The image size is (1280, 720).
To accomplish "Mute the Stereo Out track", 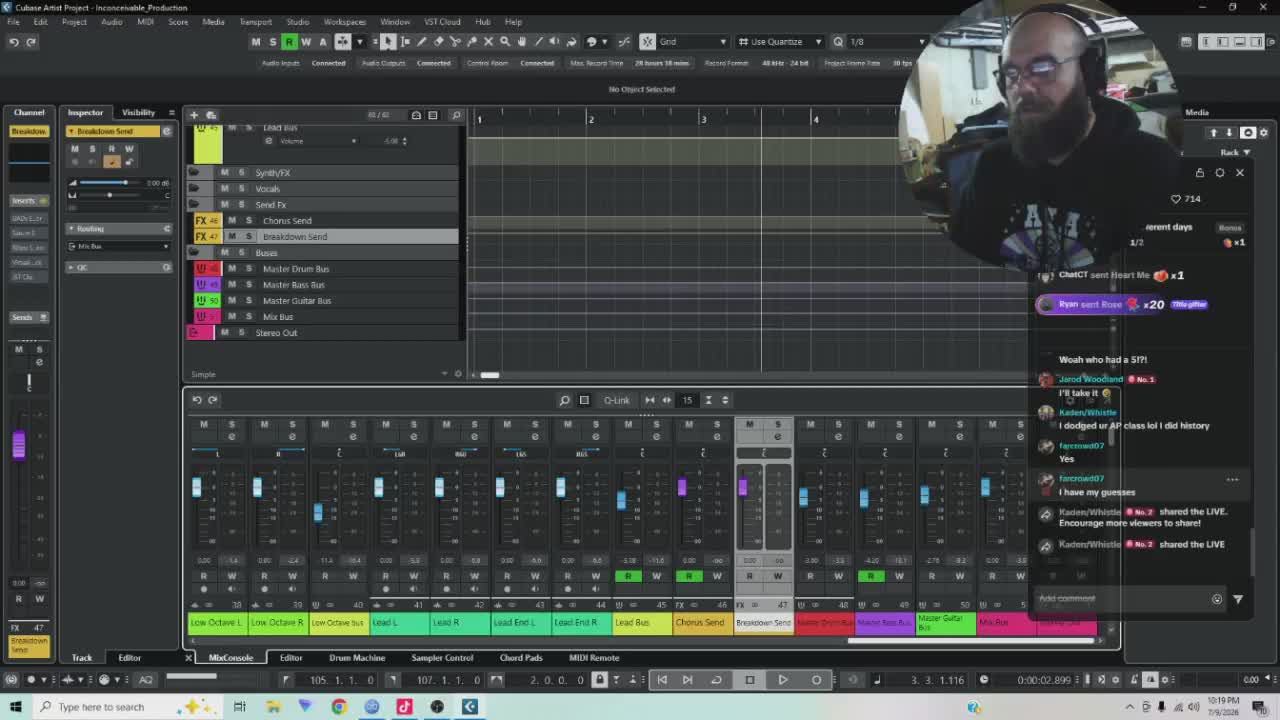I will pos(224,332).
